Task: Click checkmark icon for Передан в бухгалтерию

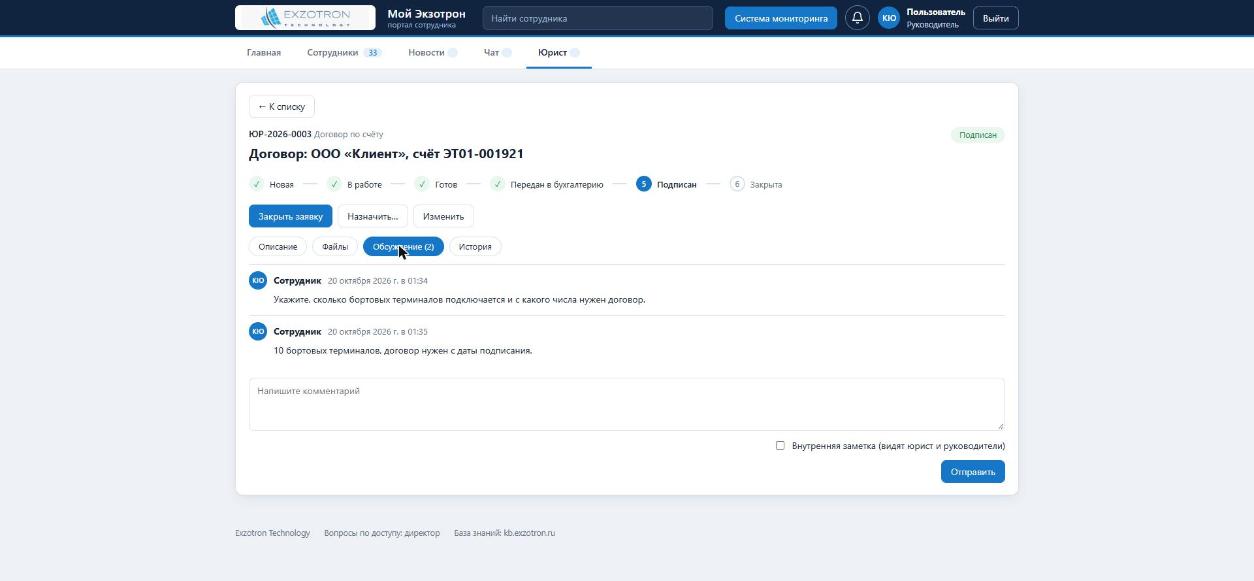Action: pyautogui.click(x=497, y=184)
